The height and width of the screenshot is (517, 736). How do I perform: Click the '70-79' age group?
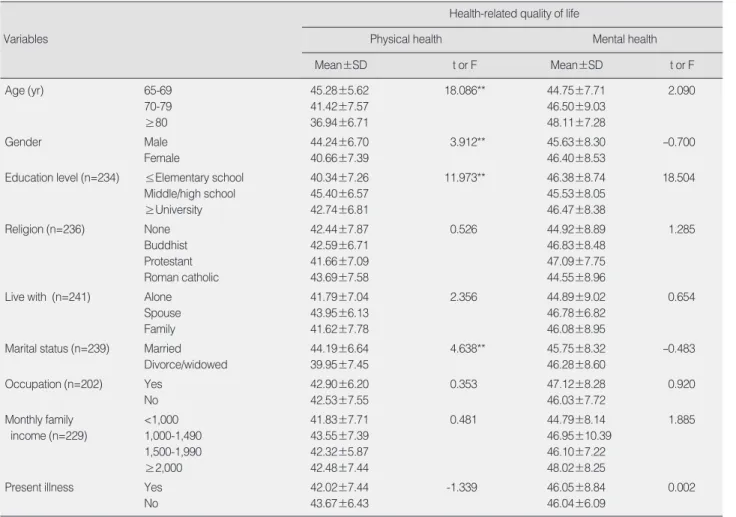(158, 106)
